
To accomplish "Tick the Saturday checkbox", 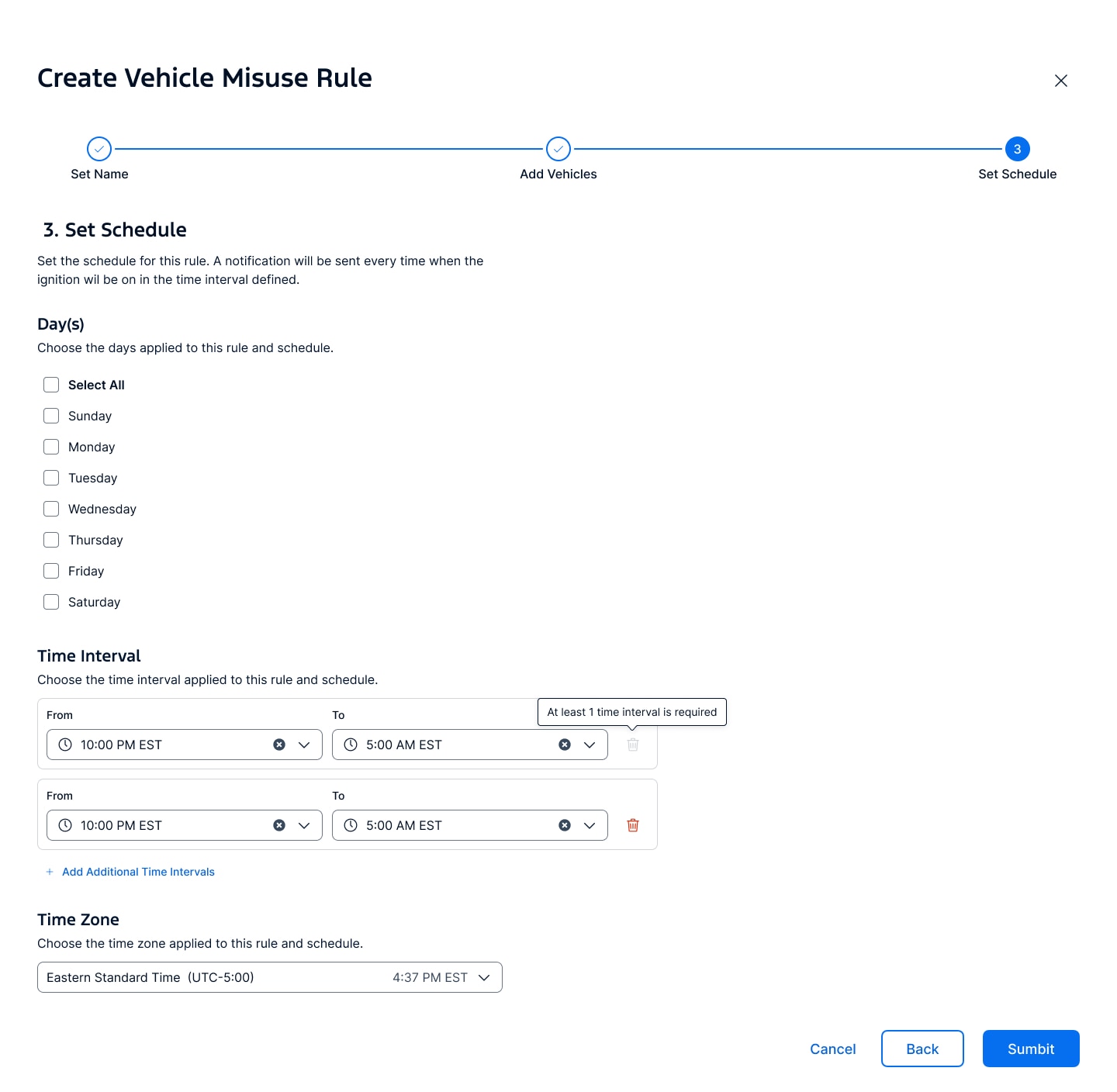I will [x=51, y=602].
